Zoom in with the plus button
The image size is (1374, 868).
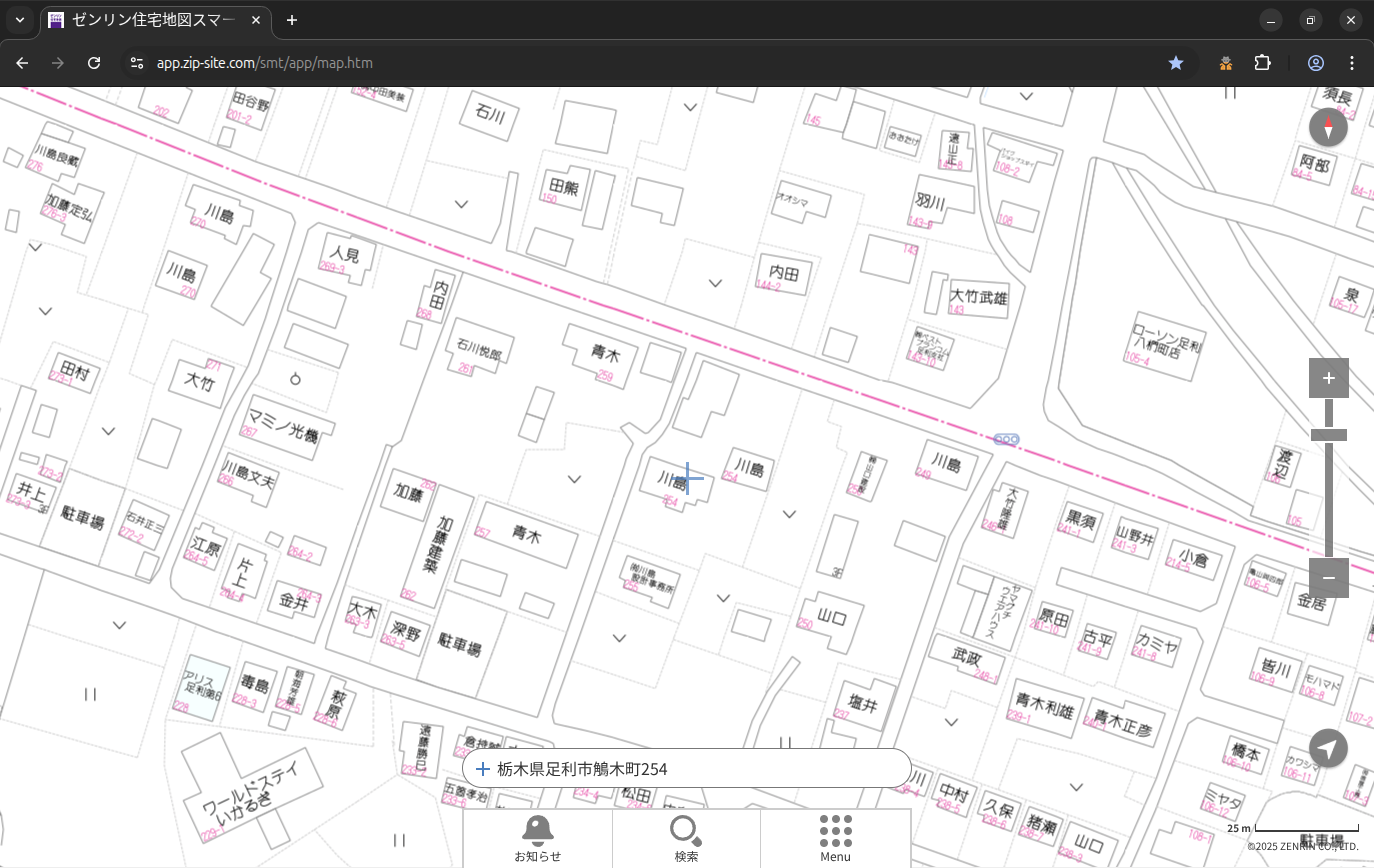1328,378
